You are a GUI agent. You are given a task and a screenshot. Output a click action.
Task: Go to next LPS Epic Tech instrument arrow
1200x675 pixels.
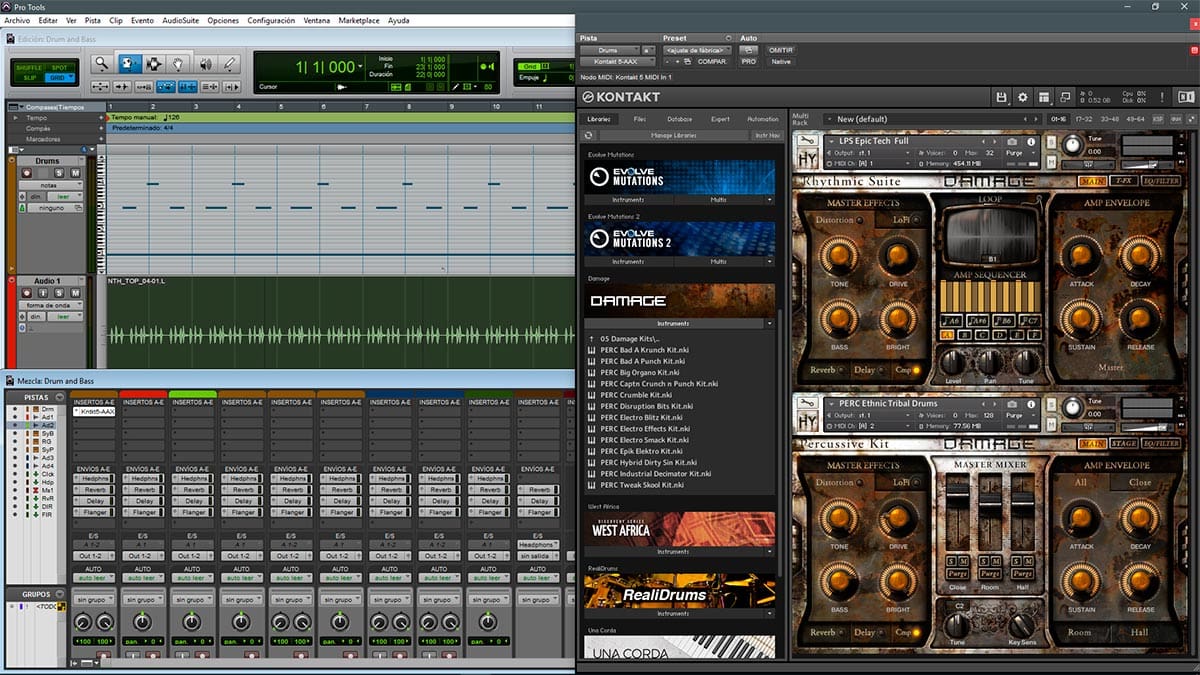point(994,141)
